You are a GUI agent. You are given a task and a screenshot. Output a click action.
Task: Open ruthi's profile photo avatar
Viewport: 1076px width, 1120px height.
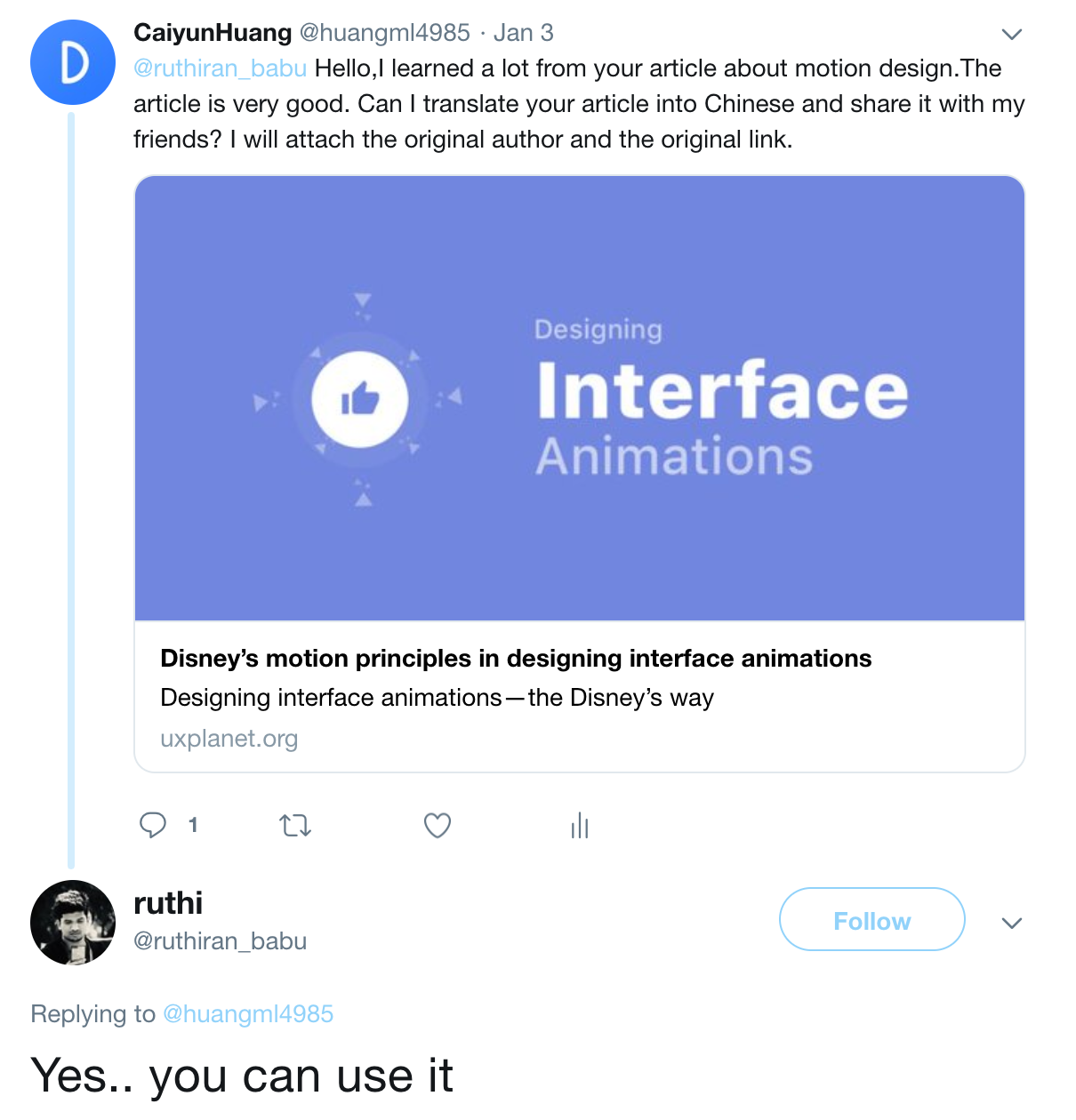coord(73,923)
